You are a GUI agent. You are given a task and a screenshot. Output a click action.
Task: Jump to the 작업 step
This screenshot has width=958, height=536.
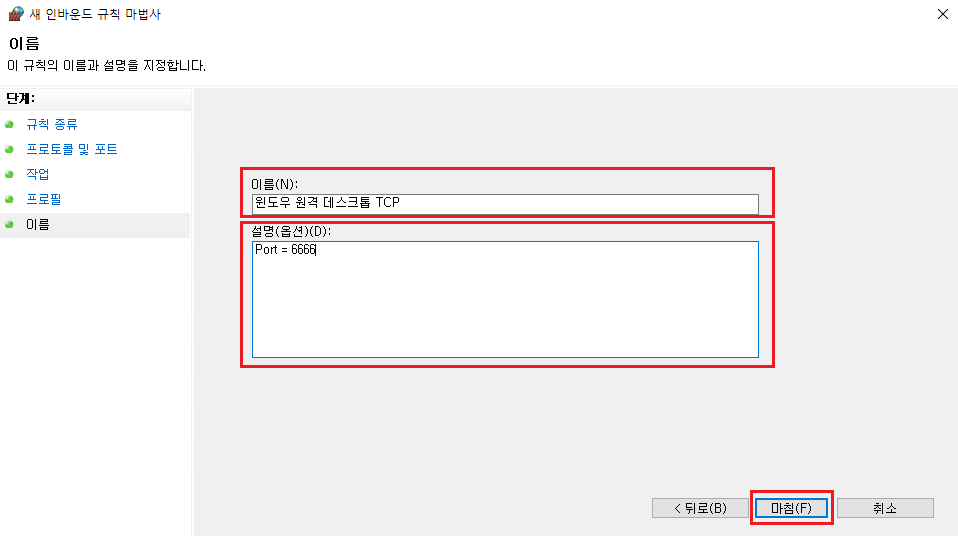click(x=37, y=174)
